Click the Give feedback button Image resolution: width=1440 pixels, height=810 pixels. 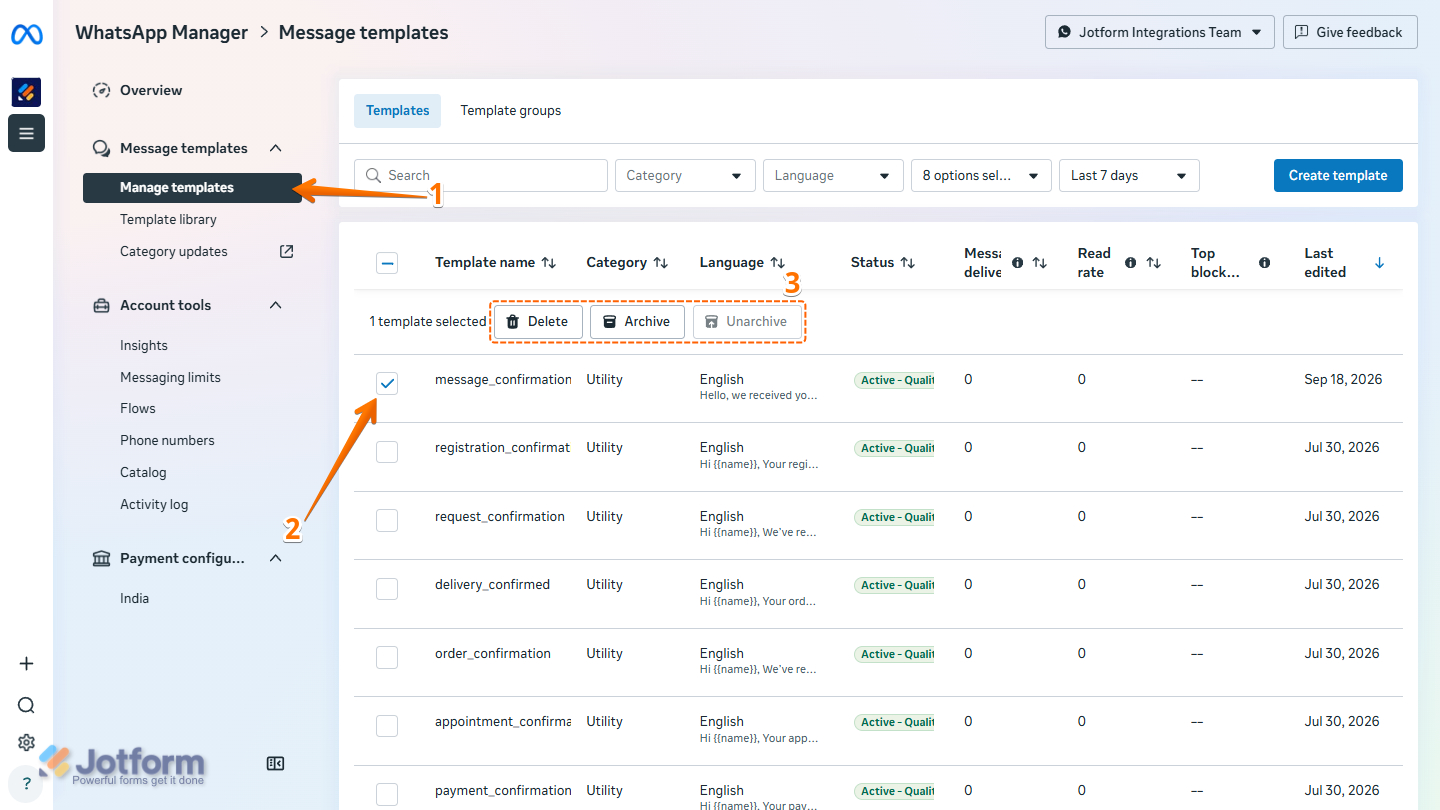click(x=1350, y=32)
